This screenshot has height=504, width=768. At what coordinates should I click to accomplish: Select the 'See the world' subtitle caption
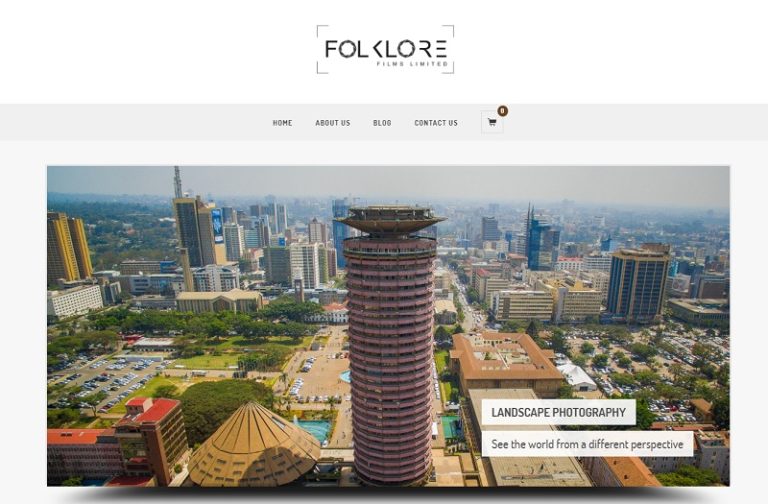[587, 444]
